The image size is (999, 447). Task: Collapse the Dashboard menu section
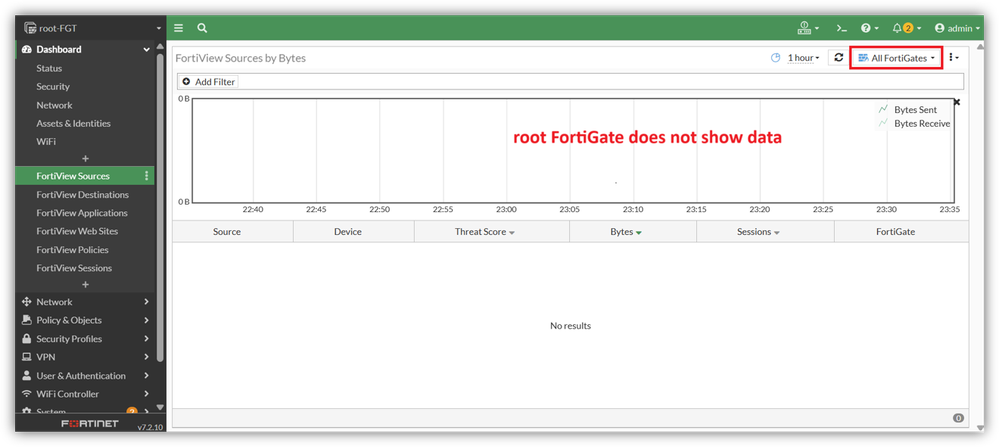(x=85, y=49)
